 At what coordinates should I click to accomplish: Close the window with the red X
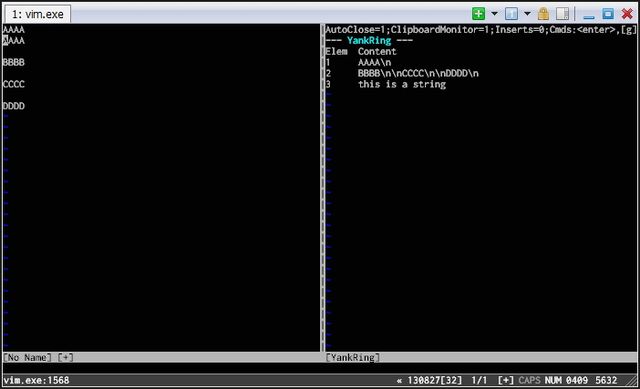point(627,13)
